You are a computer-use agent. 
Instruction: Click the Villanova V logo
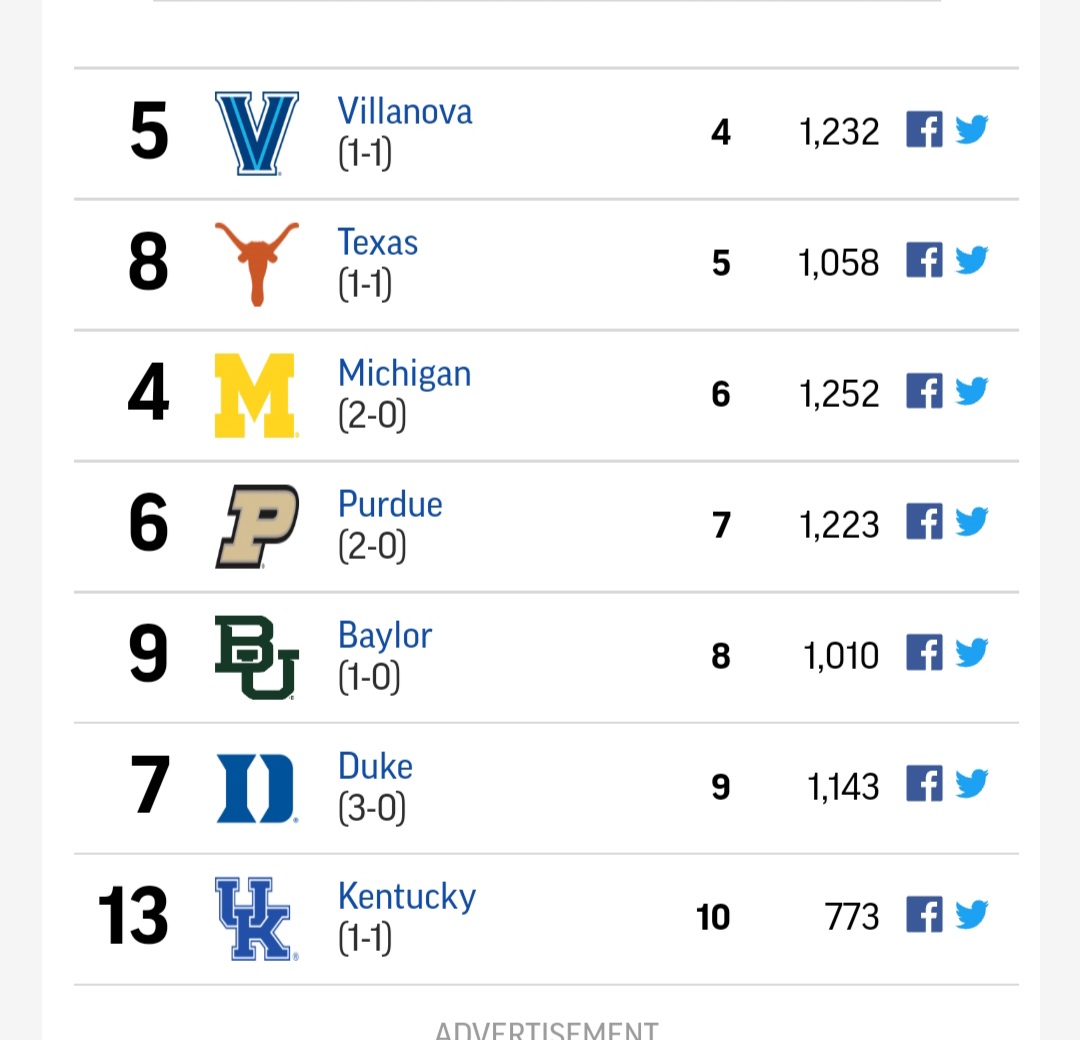(257, 134)
